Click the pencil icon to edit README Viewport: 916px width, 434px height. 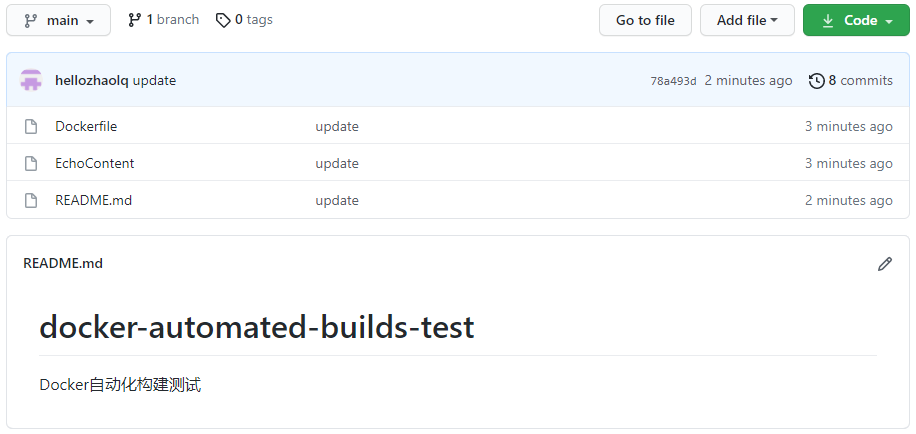(884, 264)
